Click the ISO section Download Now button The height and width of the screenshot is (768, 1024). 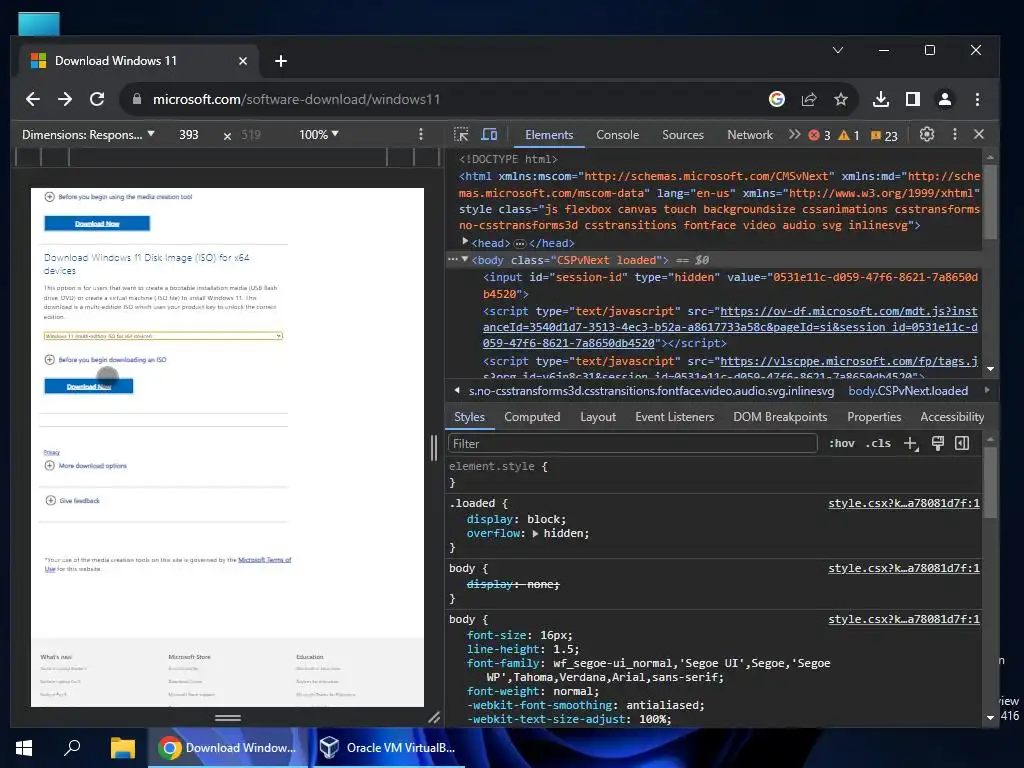(89, 386)
